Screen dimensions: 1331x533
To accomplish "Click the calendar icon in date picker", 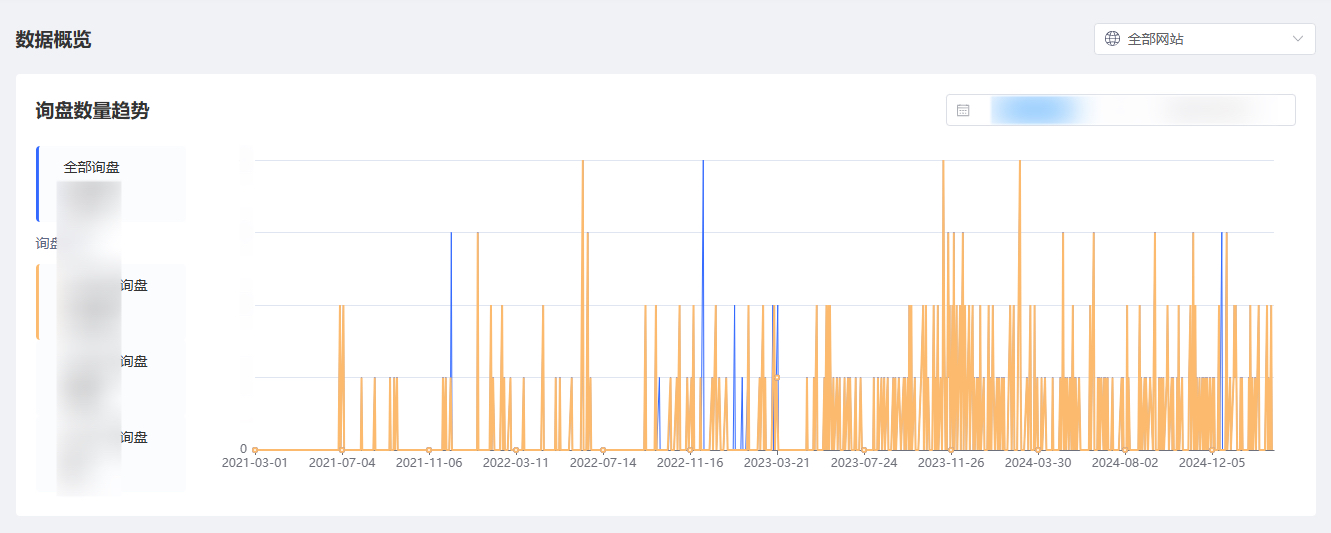I will (963, 110).
